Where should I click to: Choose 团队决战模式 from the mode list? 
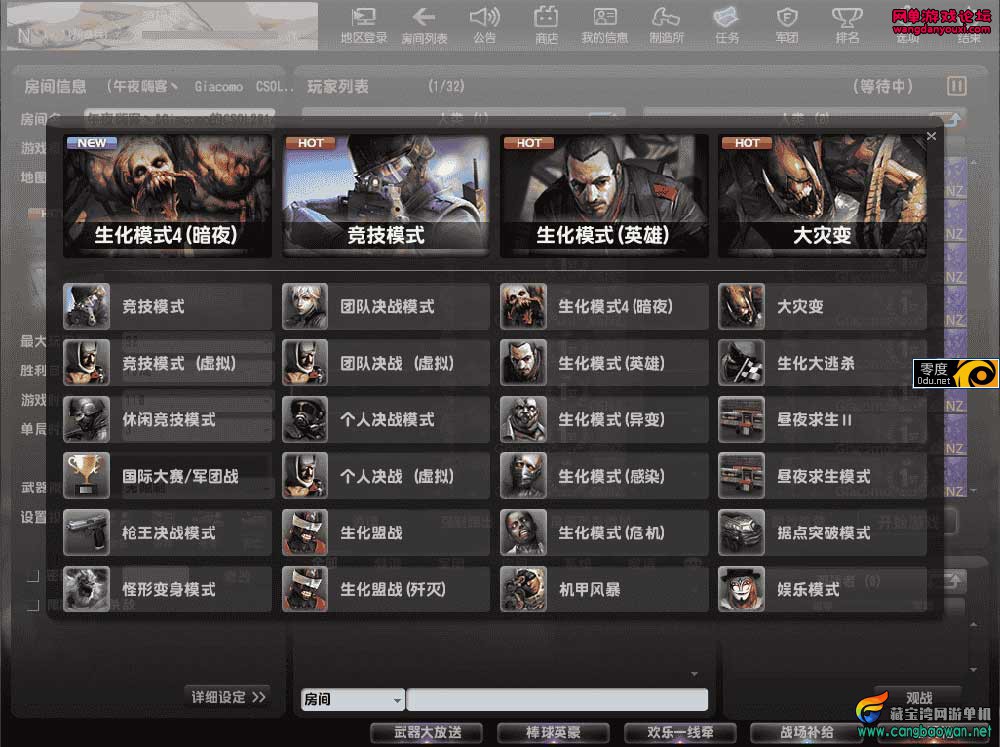(386, 306)
